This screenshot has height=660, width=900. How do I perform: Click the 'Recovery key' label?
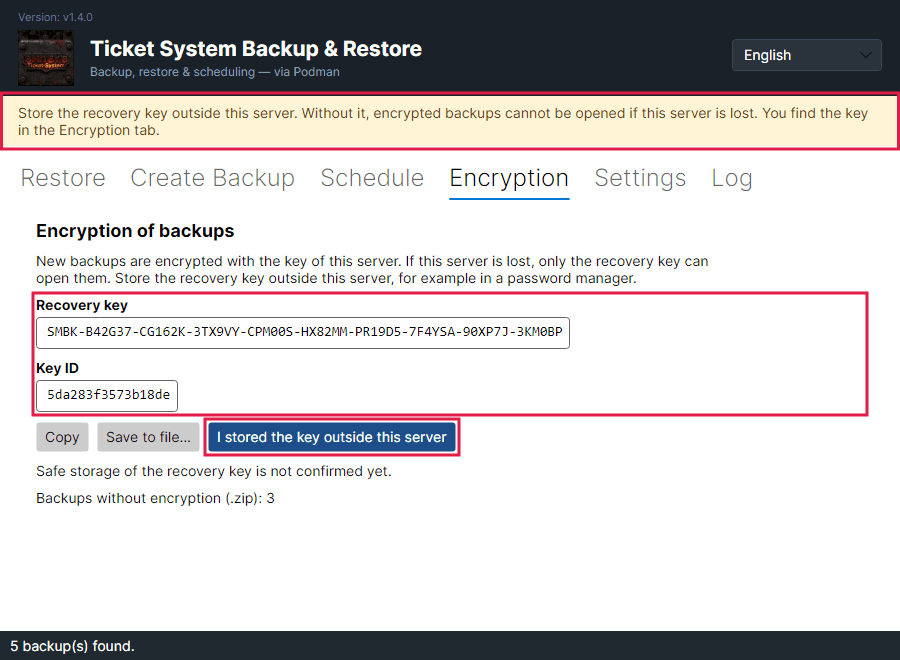click(82, 305)
